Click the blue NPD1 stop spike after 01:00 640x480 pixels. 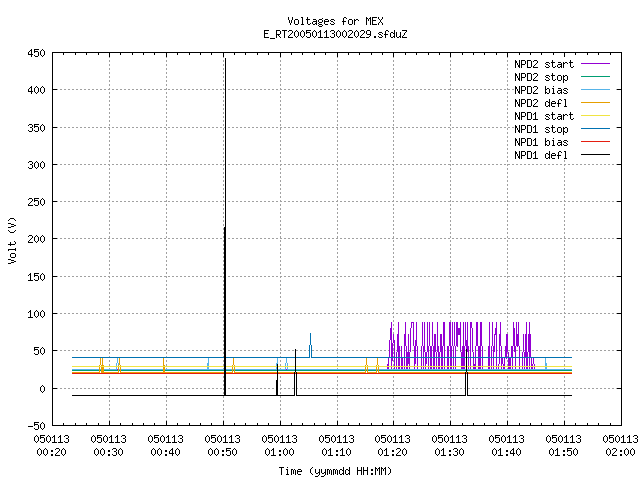point(310,345)
